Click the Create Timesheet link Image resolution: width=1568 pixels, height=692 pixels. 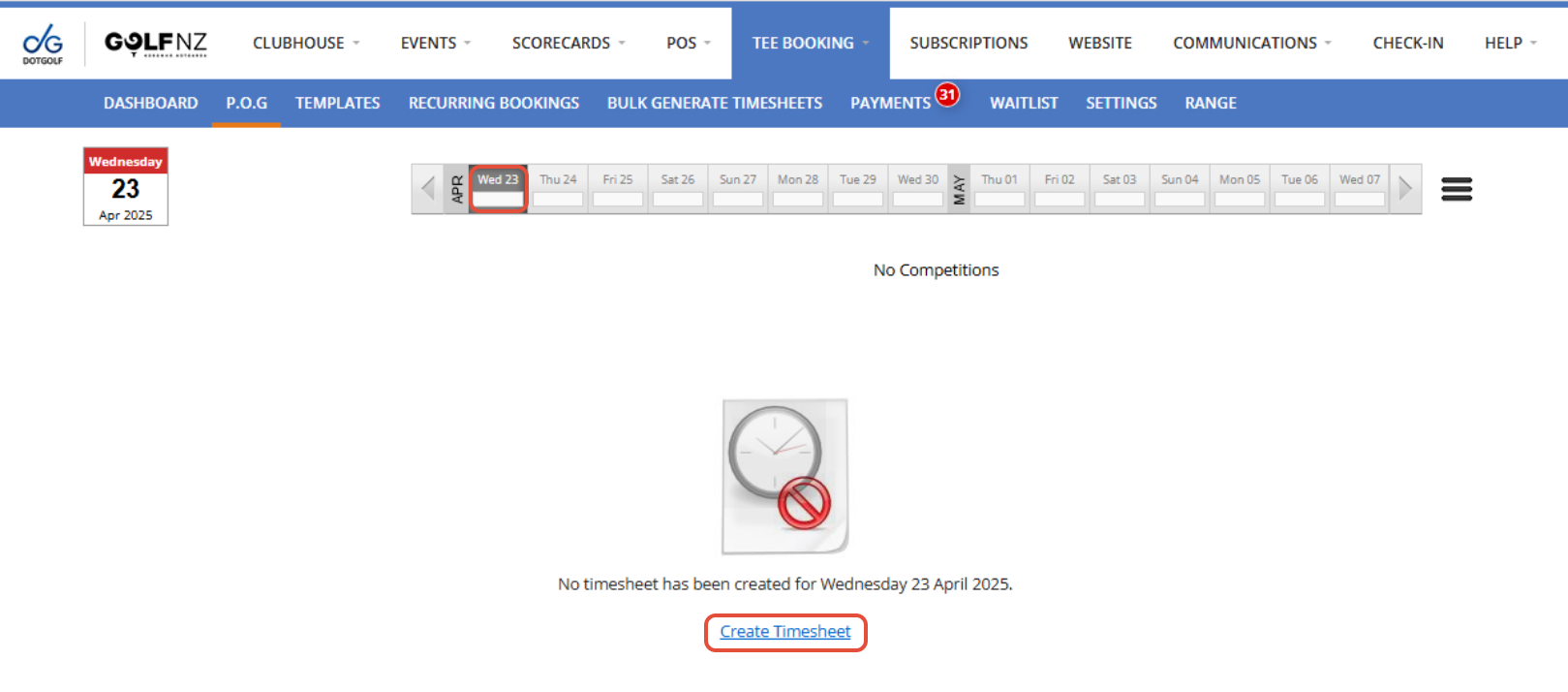tap(784, 632)
